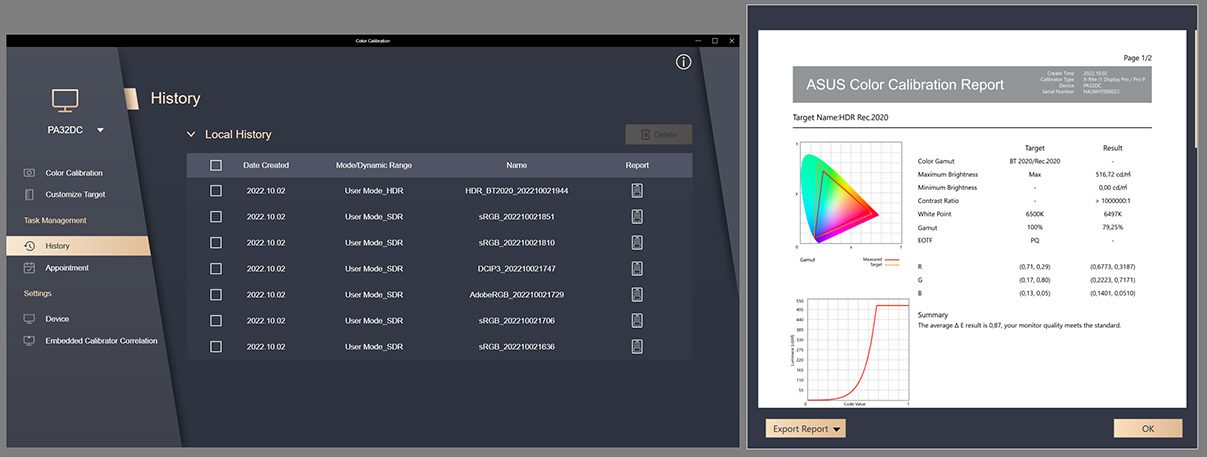Open Embedded Calibrator Correlation in sidebar

coord(101,341)
